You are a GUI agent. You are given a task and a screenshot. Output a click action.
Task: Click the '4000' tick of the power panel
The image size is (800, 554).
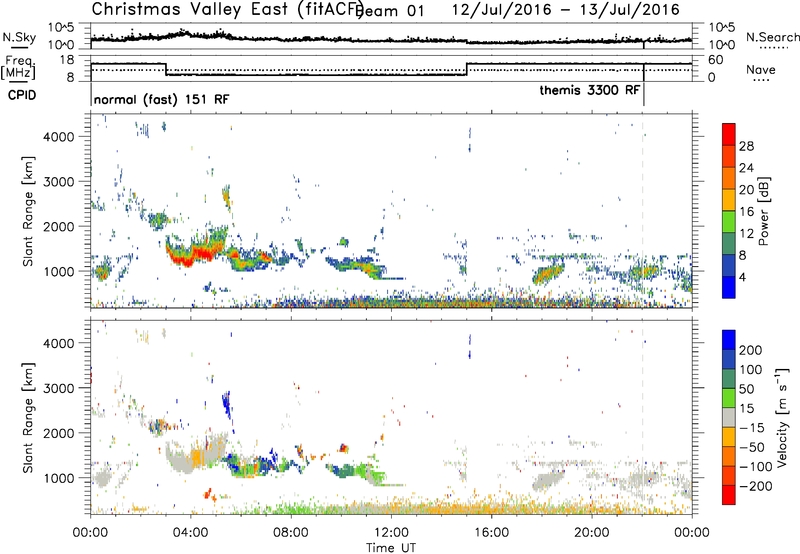pyautogui.click(x=58, y=137)
